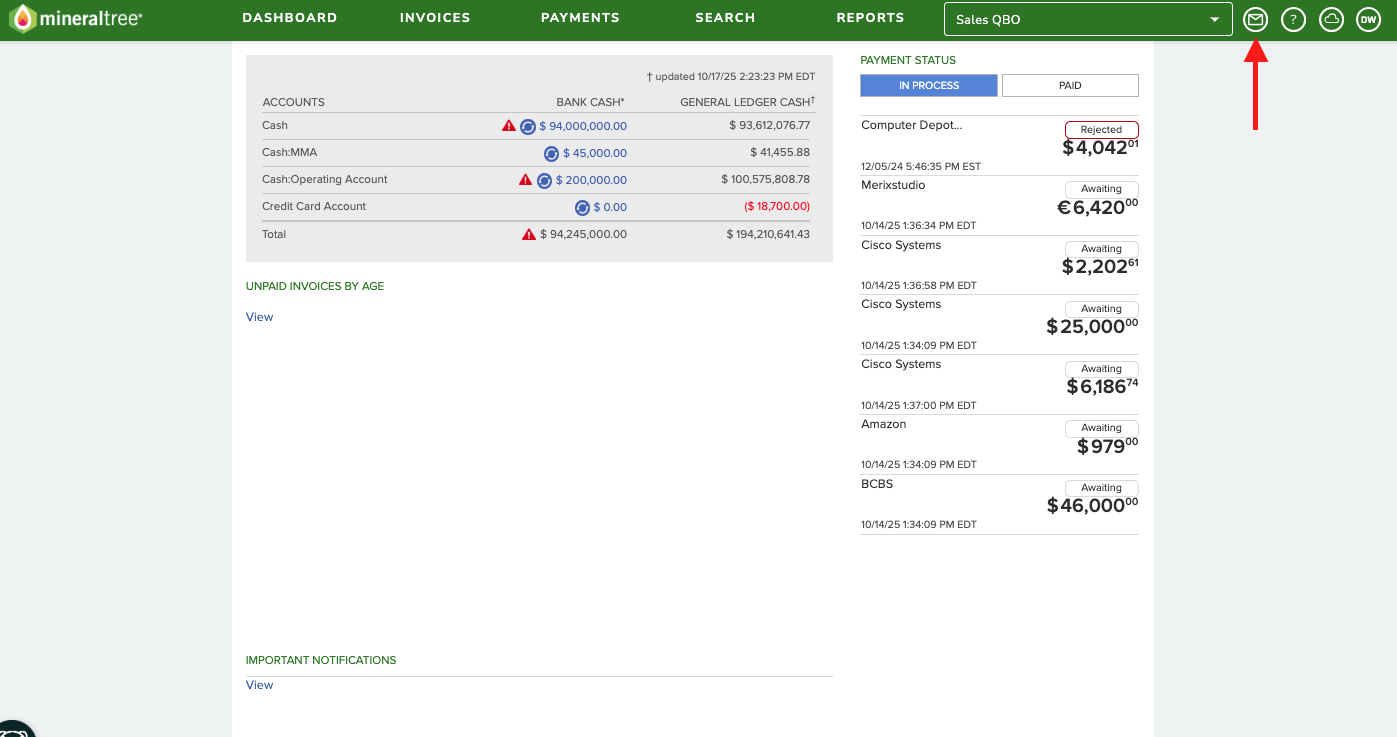Open the Merixstudio payment entry
Screen dimensions: 1397x737
click(x=999, y=205)
